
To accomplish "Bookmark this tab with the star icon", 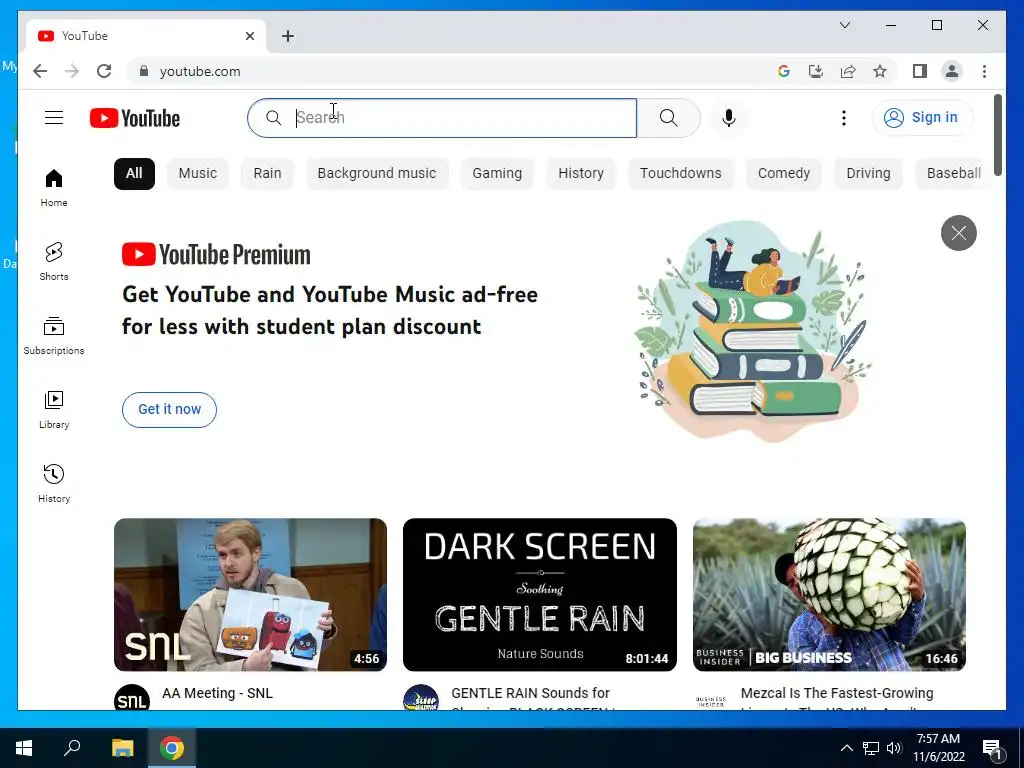I will coord(880,71).
